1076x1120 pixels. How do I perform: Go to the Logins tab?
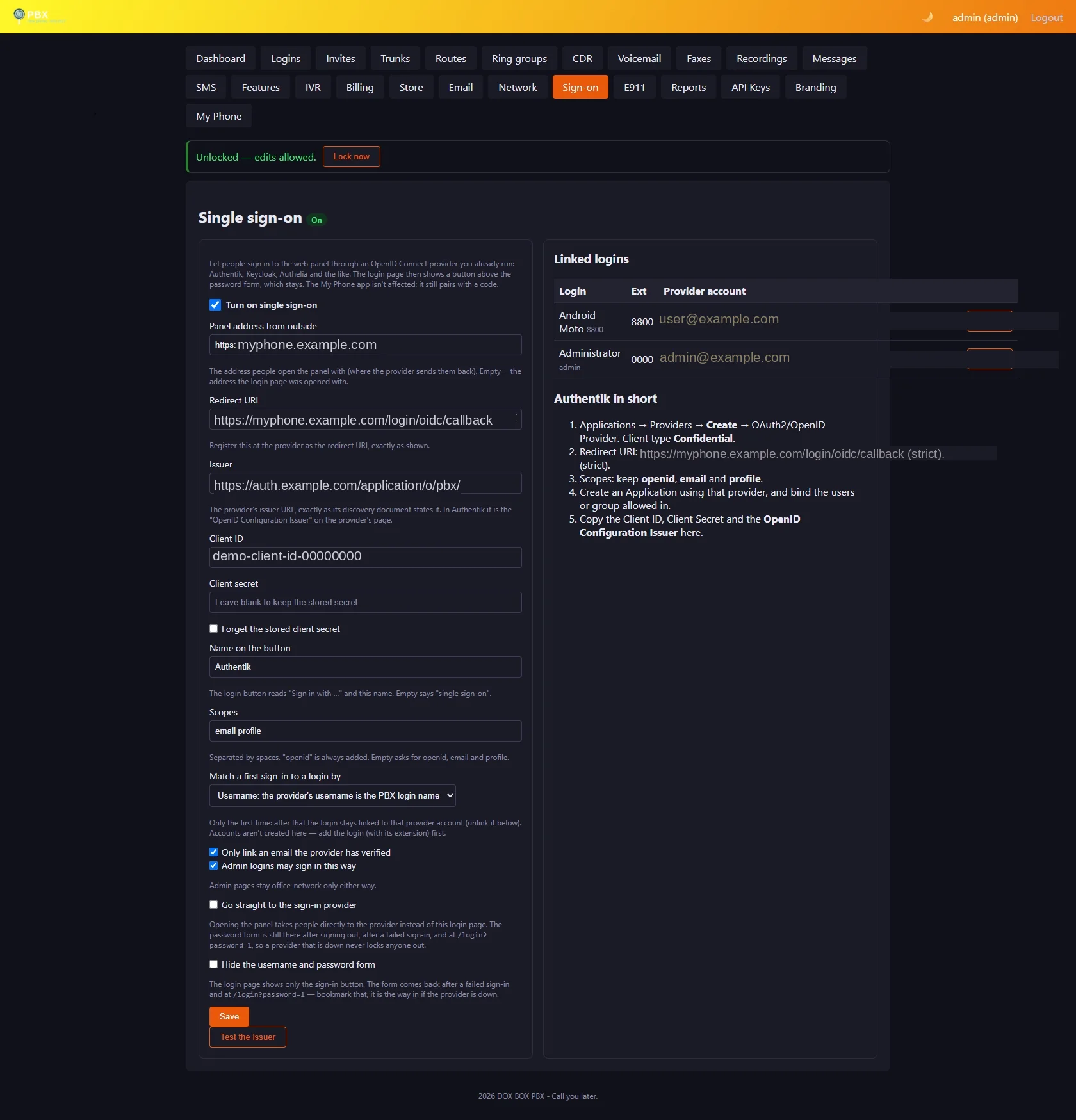pyautogui.click(x=286, y=58)
